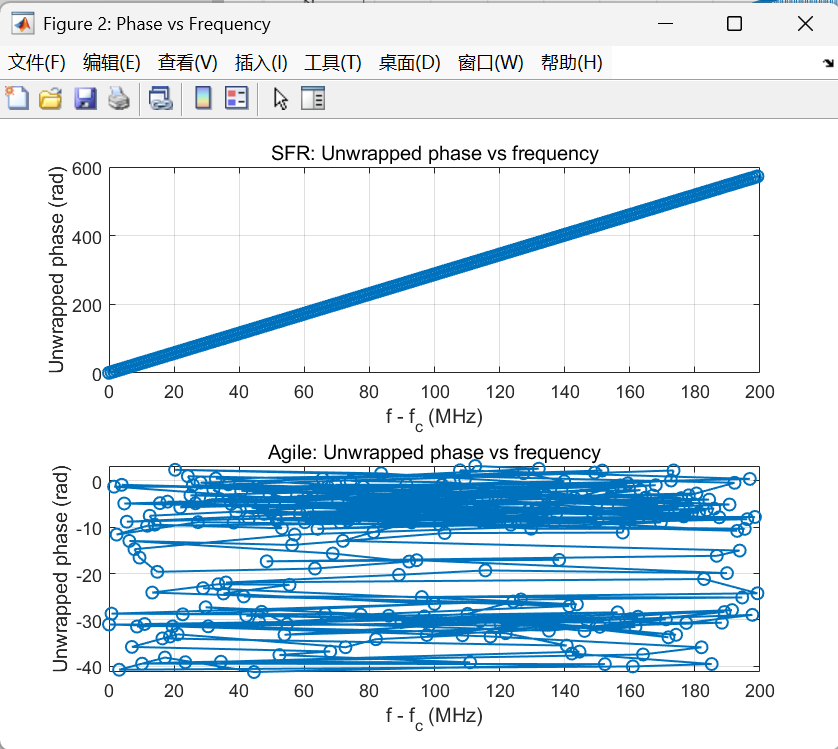Click the SFR plot y-axis label

[x=56, y=269]
